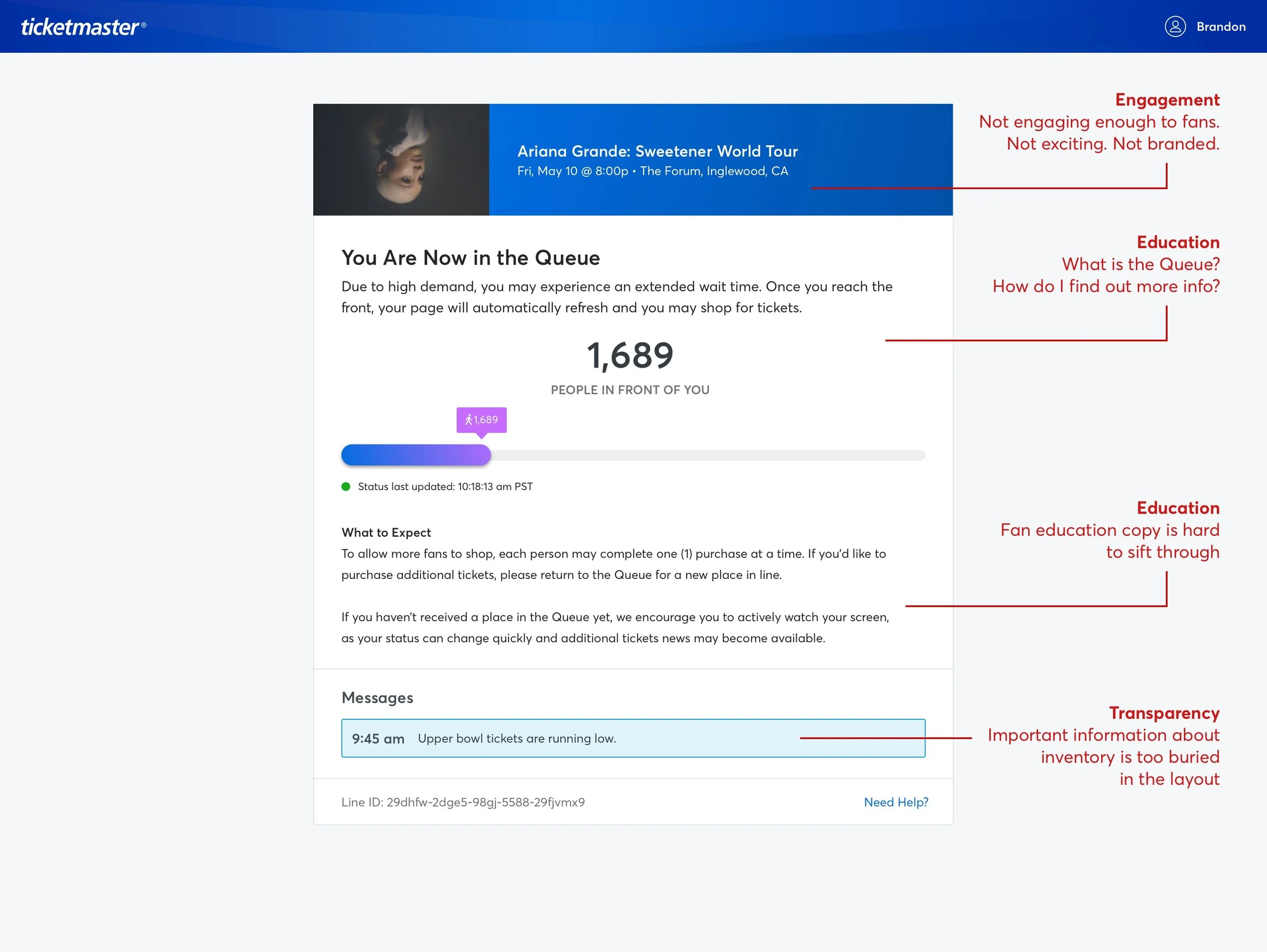The image size is (1267, 952).
Task: Click the event date and venue text
Action: pyautogui.click(x=652, y=171)
